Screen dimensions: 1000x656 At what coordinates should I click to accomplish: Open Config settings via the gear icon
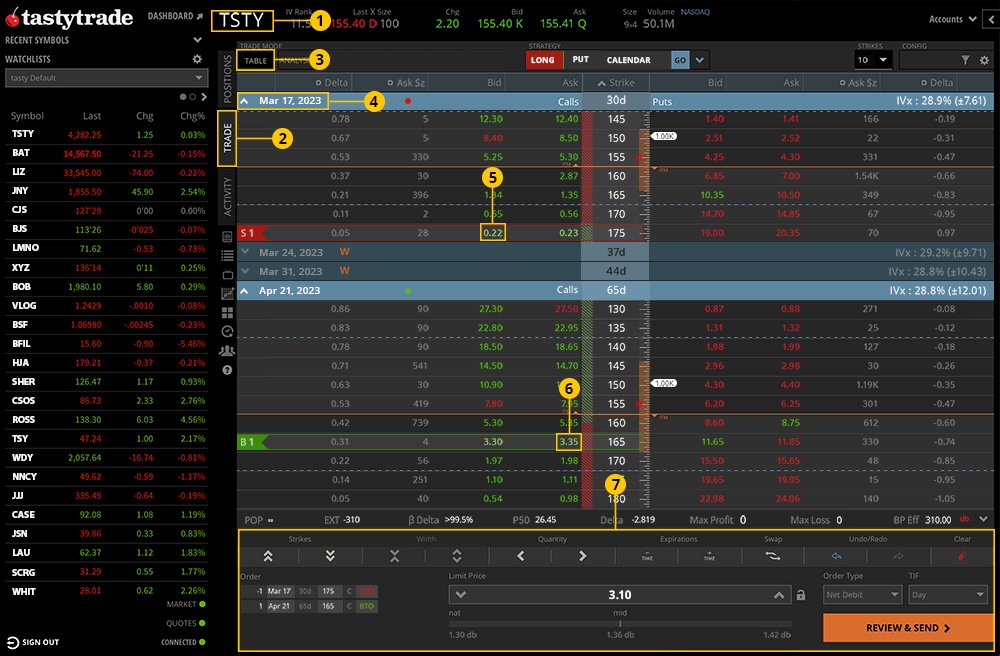(x=984, y=60)
